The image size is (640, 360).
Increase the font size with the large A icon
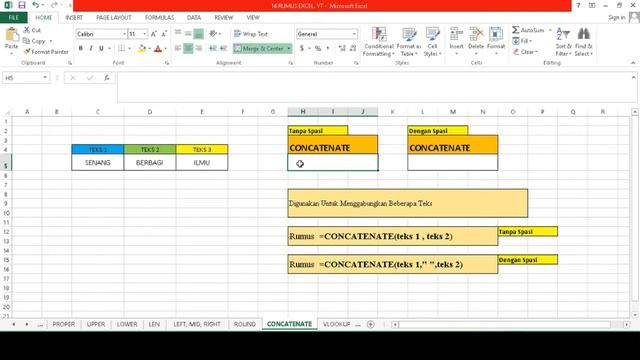coord(153,34)
